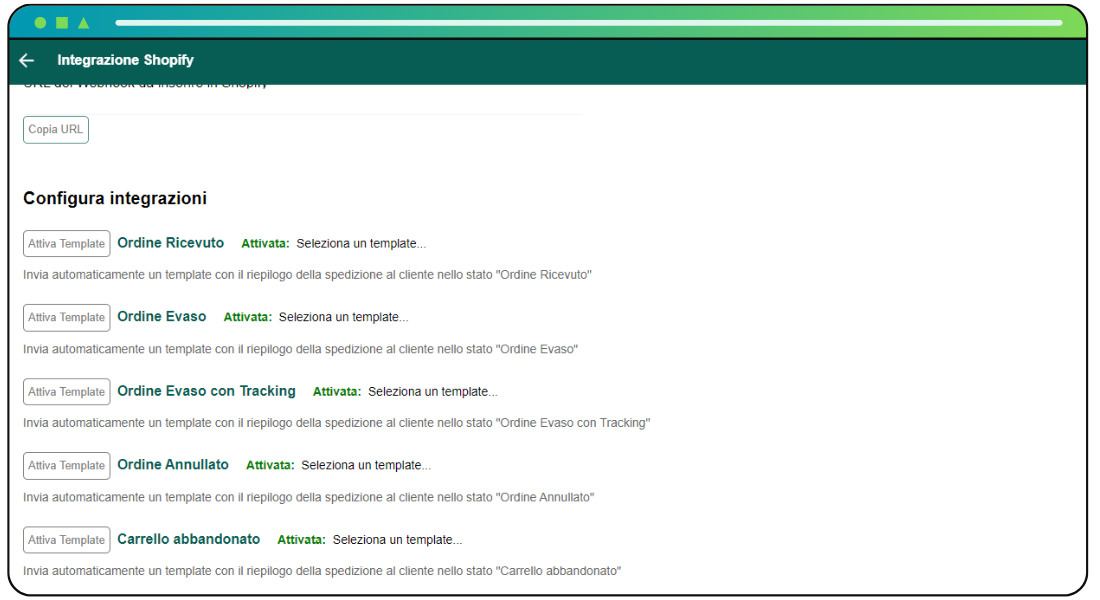Click the Integrazione Shopify title
Viewport: 1100px width, 600px height.
point(126,60)
